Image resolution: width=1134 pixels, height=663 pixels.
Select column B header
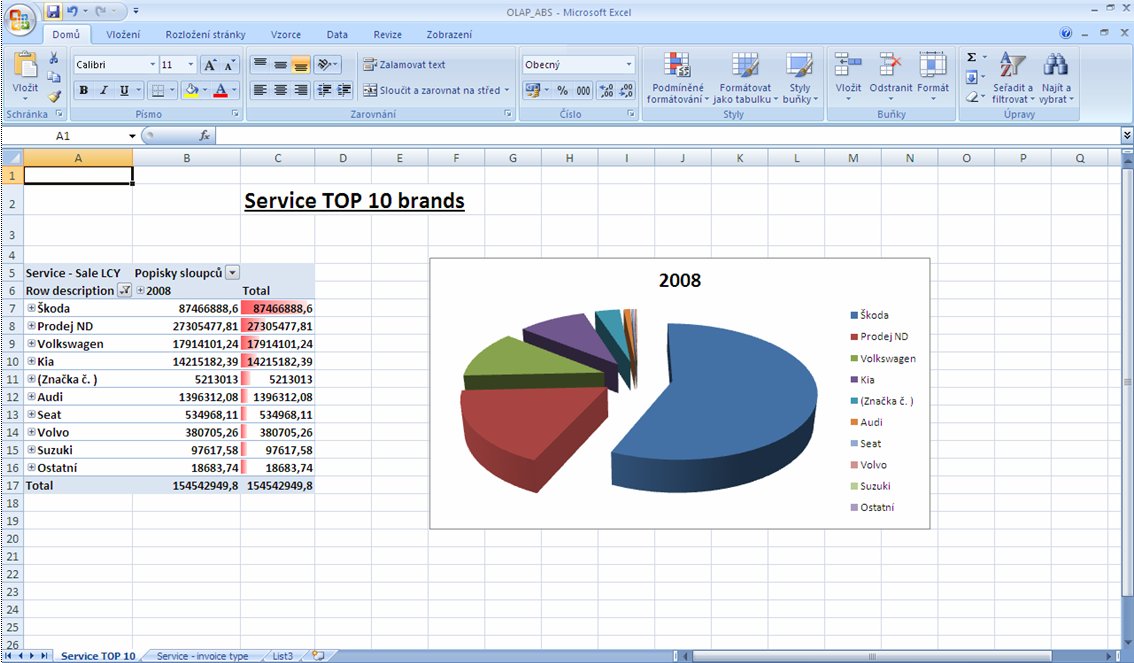tap(187, 158)
